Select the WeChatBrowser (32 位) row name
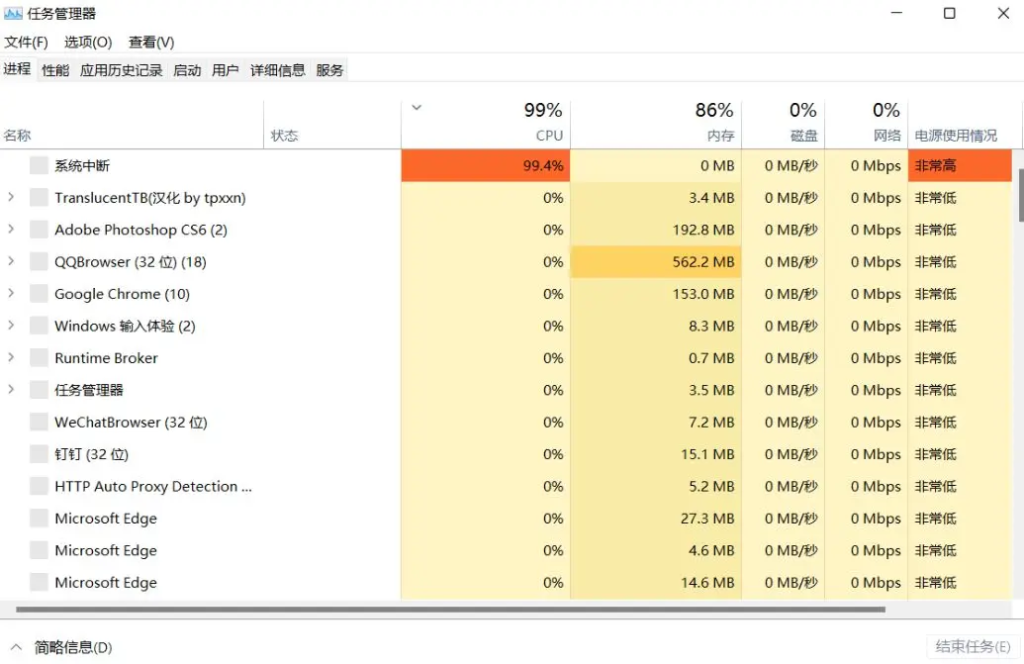The width and height of the screenshot is (1024, 664). tap(131, 422)
